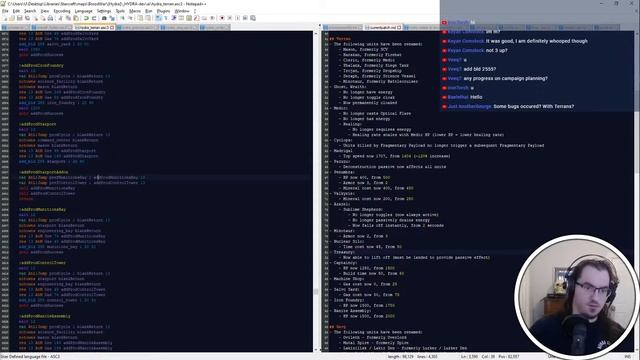
Task: Click the 'Treasury:' line in patch notes
Action: pos(344,252)
